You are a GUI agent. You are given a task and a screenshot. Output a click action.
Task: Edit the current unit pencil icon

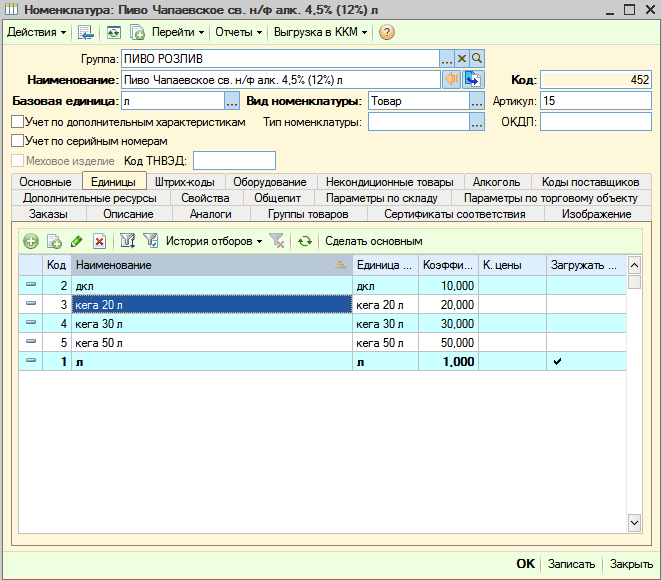pyautogui.click(x=76, y=241)
